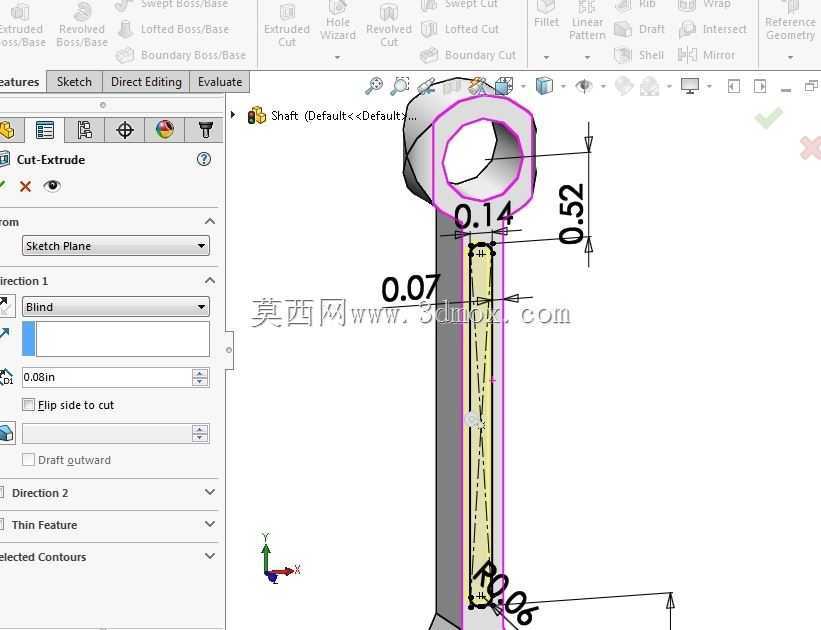This screenshot has height=630, width=821.
Task: Switch to Evaluate tab
Action: click(x=219, y=82)
